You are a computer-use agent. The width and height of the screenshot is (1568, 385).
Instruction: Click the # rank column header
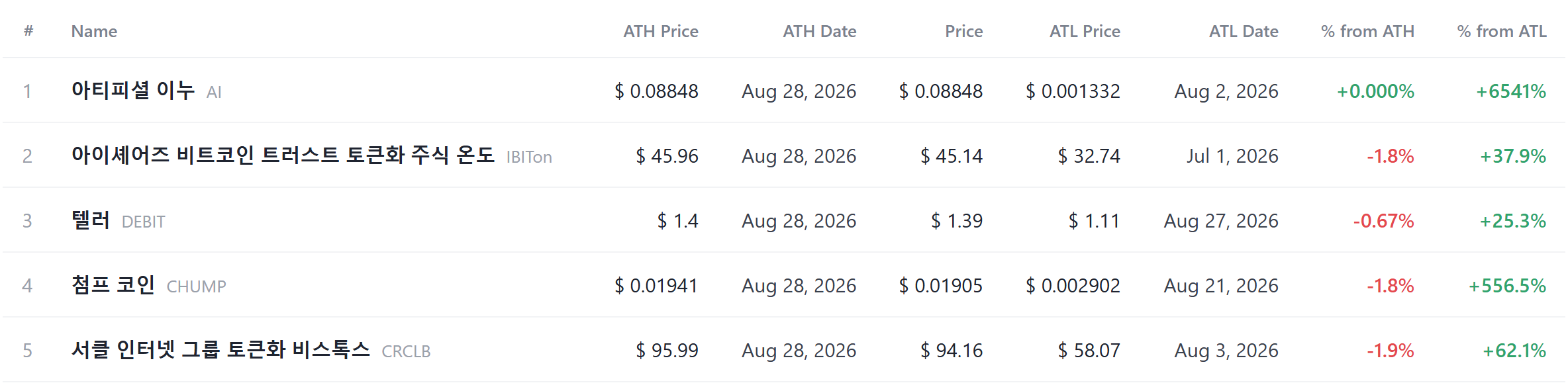(28, 30)
